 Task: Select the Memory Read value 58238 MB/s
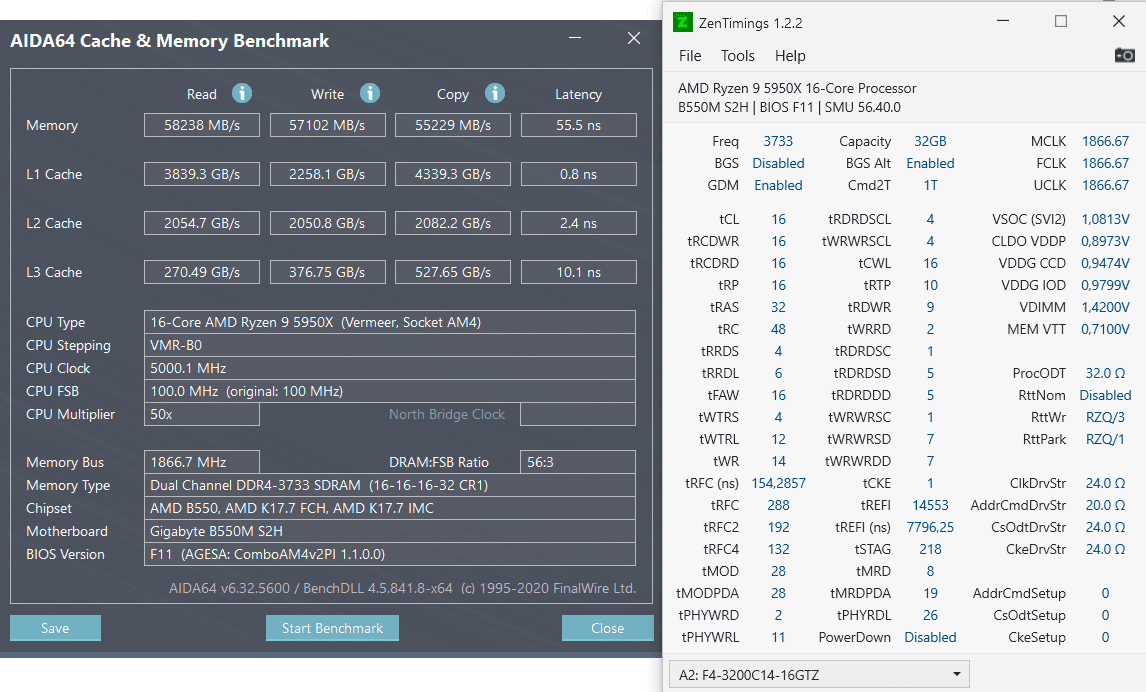pos(202,125)
